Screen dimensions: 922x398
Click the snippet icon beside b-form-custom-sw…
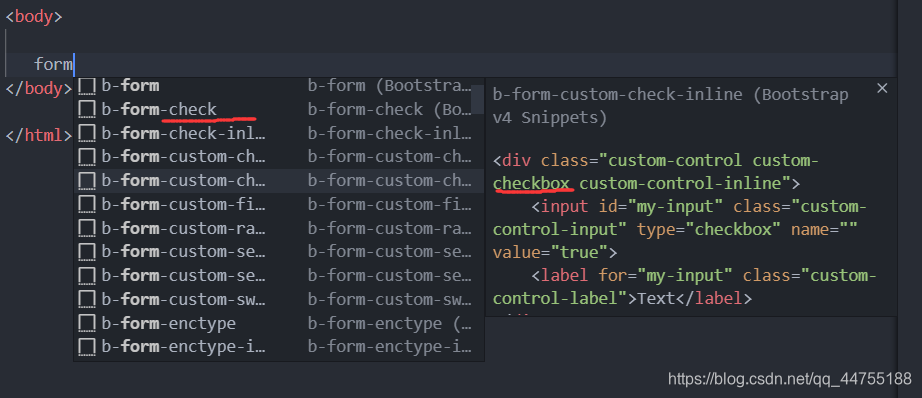87,300
